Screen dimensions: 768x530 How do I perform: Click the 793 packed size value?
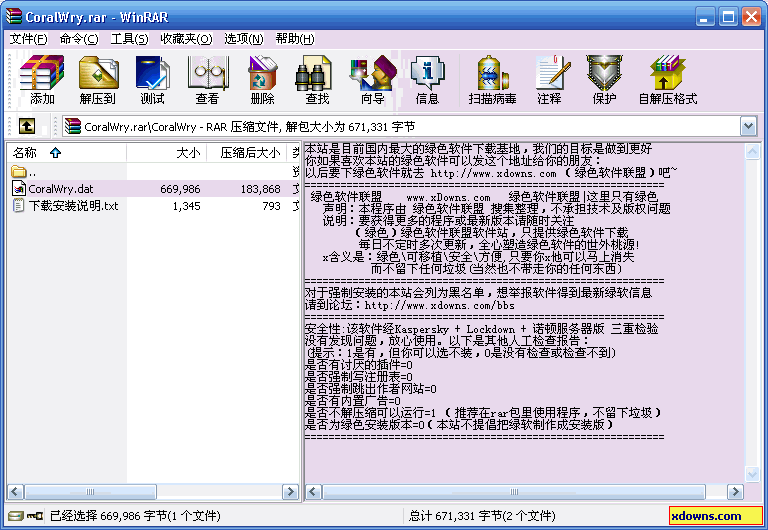pos(271,206)
